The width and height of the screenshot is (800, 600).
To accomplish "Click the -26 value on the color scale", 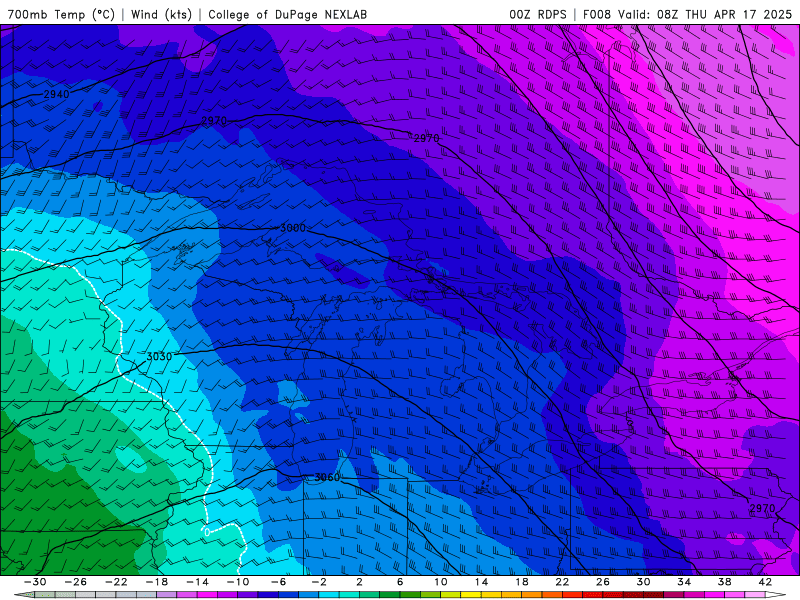I will coord(76,582).
